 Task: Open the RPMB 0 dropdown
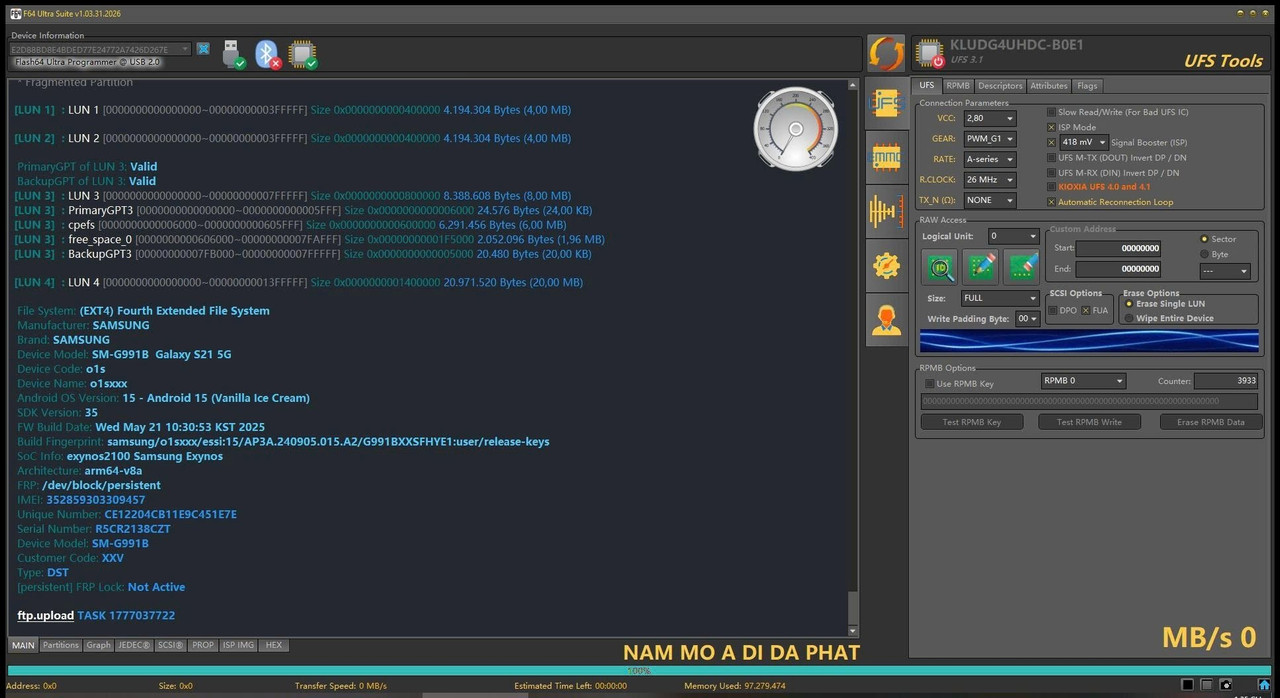pyautogui.click(x=1083, y=381)
